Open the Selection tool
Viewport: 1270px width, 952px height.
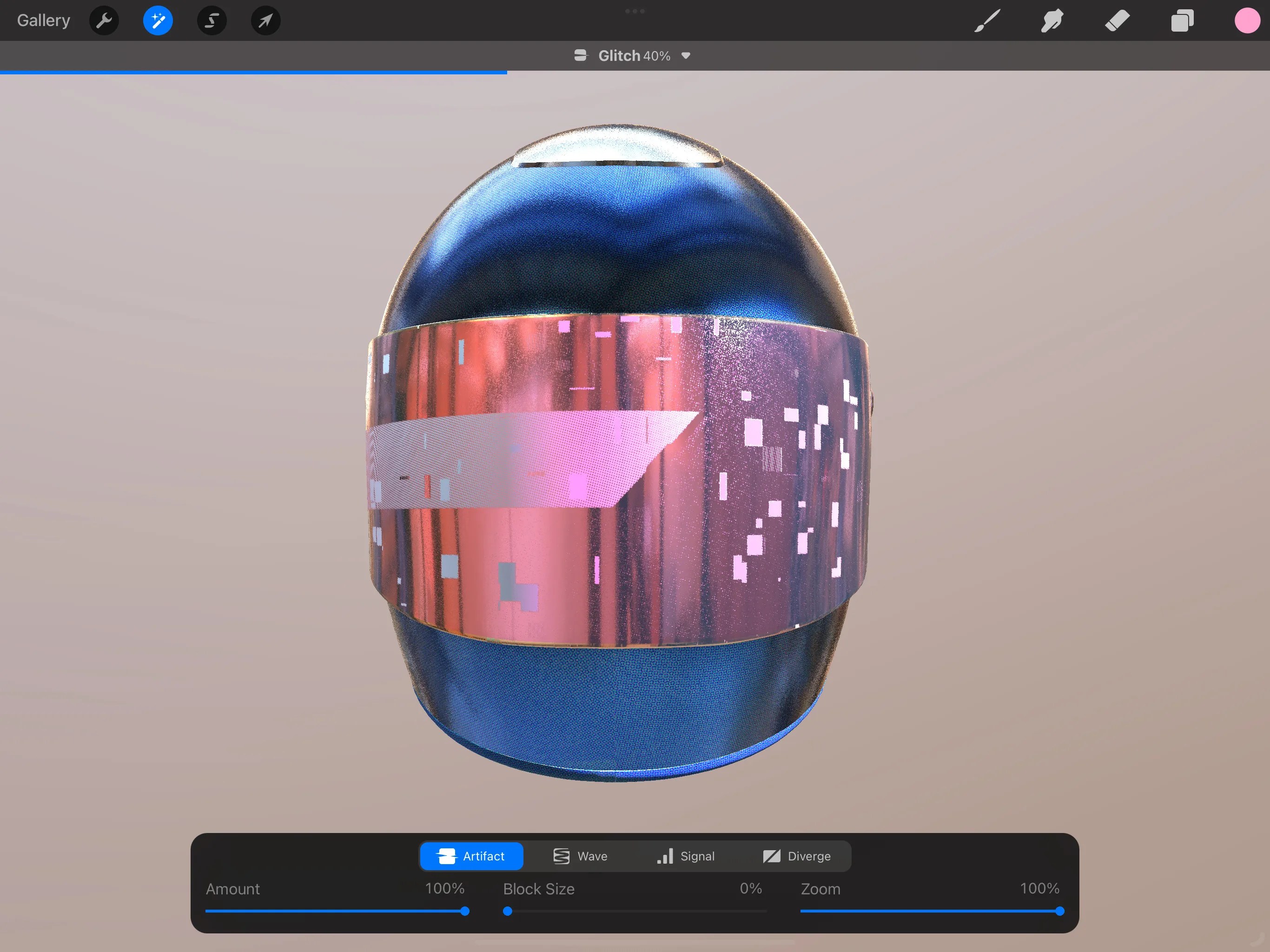point(212,20)
